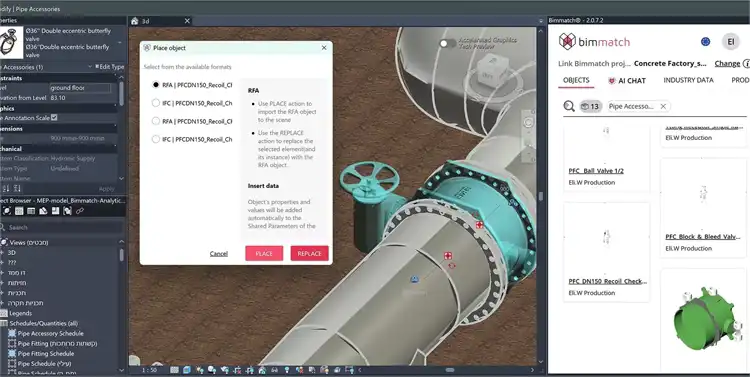The width and height of the screenshot is (750, 377).
Task: Click the third Project Browser toolbar icon
Action: (31, 211)
